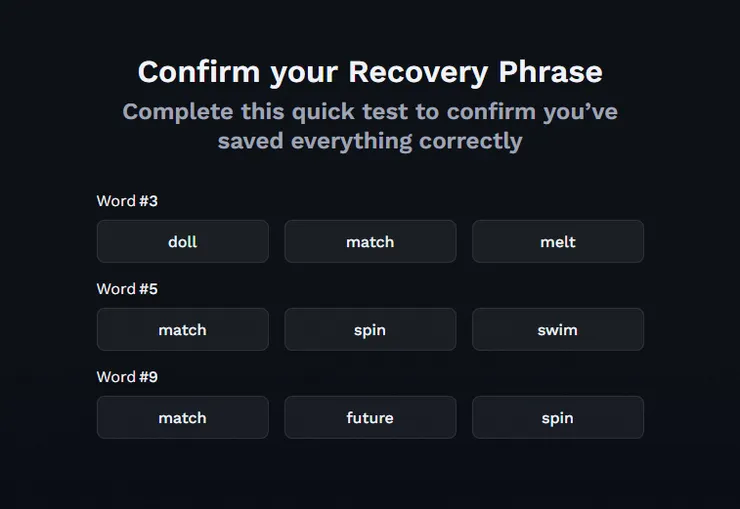Choose "match" under Word #3
This screenshot has height=509, width=740.
[x=370, y=242]
